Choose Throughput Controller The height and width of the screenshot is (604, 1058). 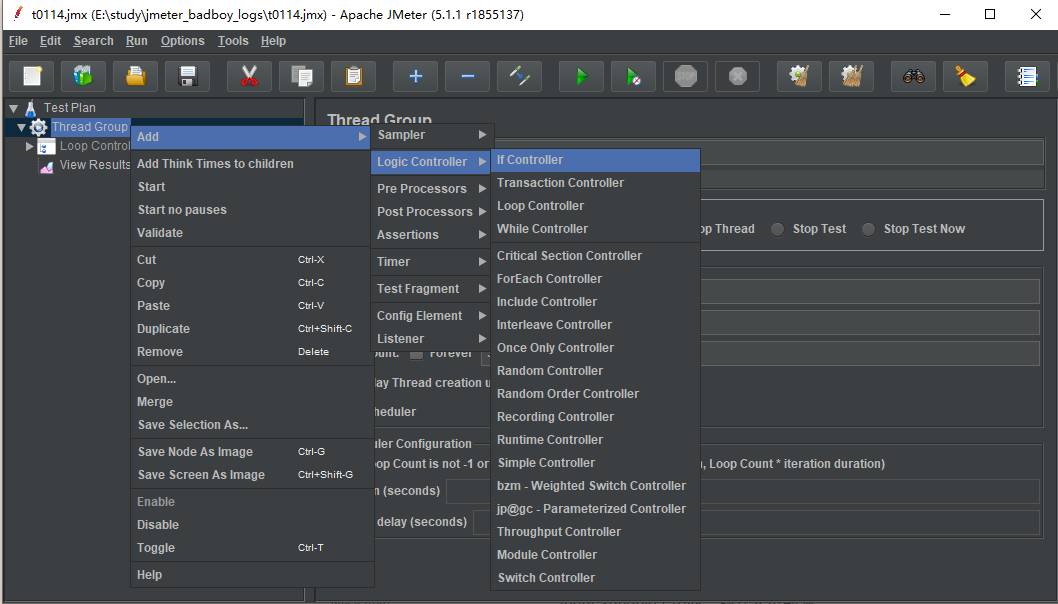(x=595, y=532)
